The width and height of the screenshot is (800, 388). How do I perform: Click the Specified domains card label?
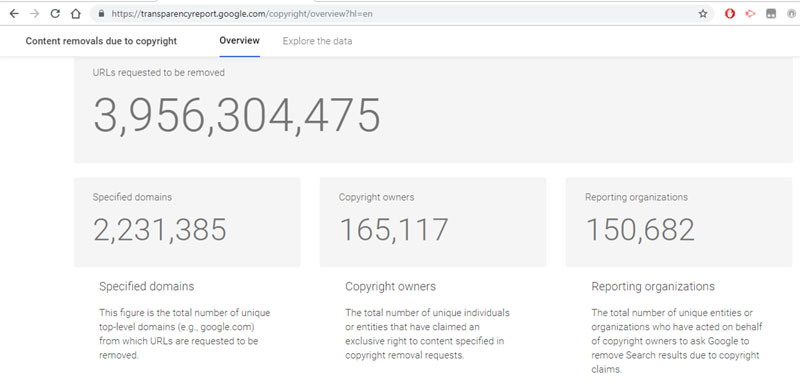pos(132,197)
